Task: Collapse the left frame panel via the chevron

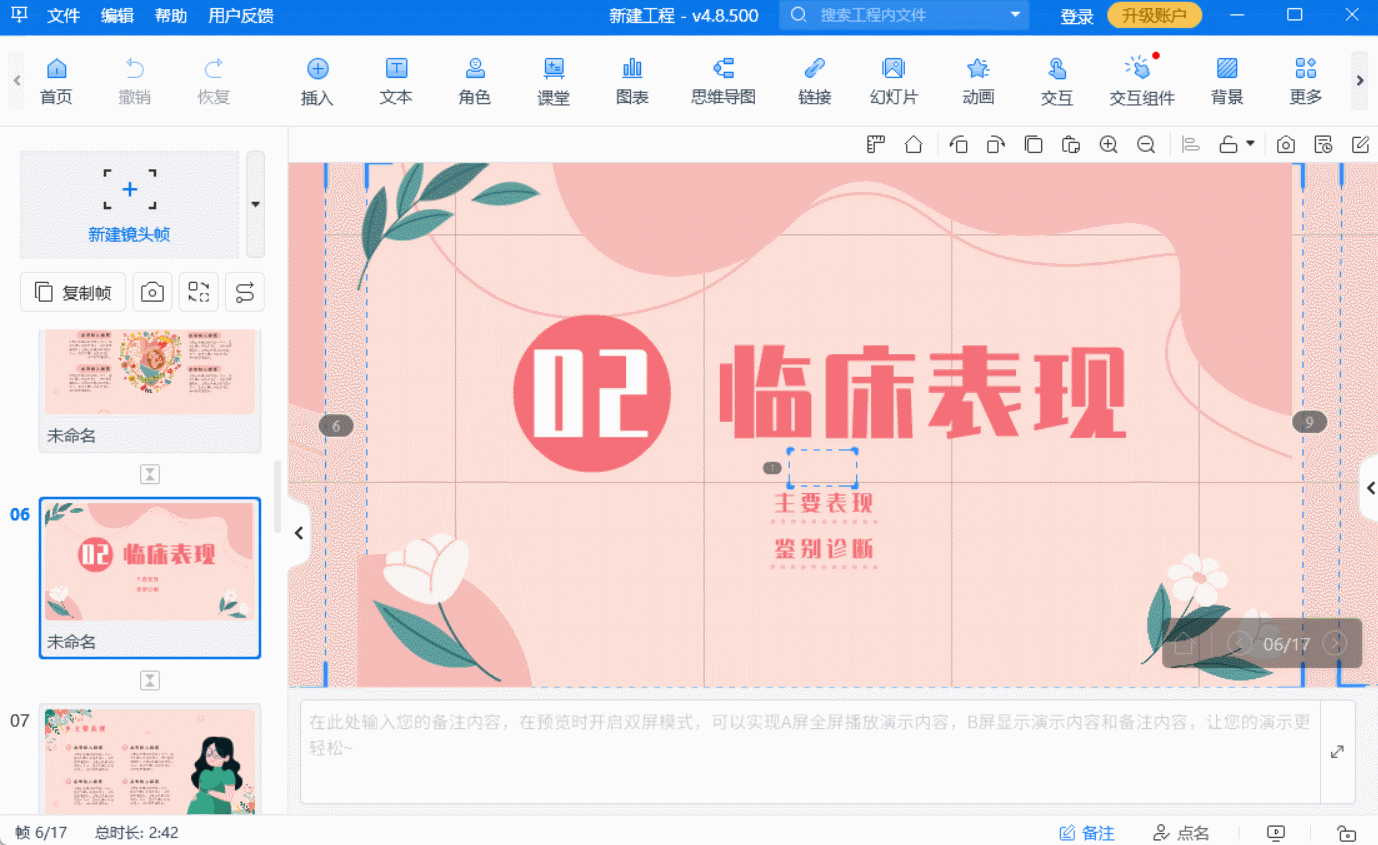Action: tap(299, 533)
